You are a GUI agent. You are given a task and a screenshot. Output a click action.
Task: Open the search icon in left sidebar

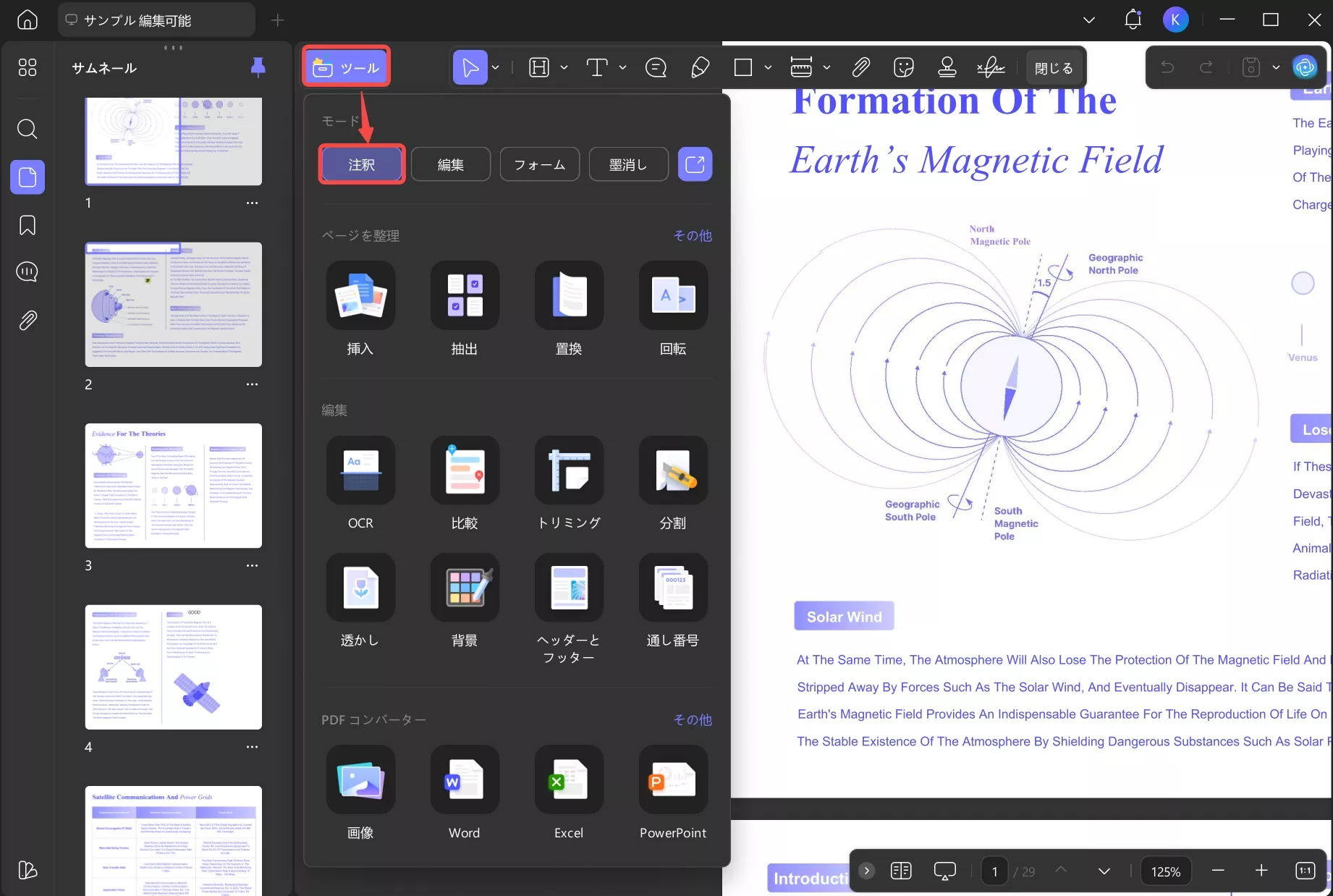[x=27, y=129]
